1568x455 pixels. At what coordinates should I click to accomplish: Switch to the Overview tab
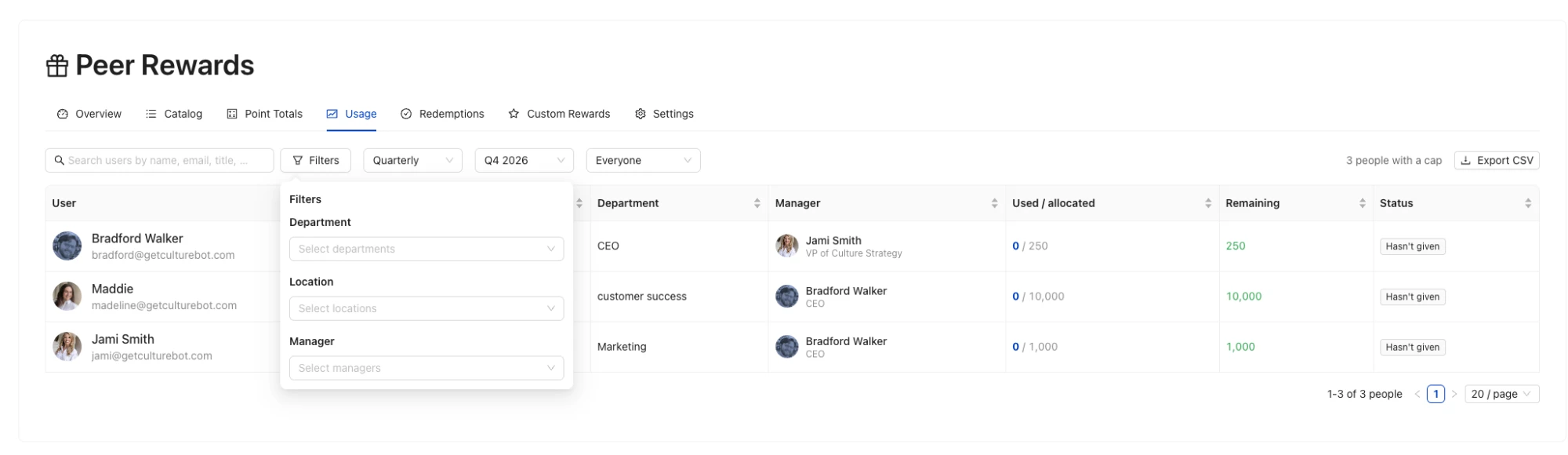click(x=89, y=114)
